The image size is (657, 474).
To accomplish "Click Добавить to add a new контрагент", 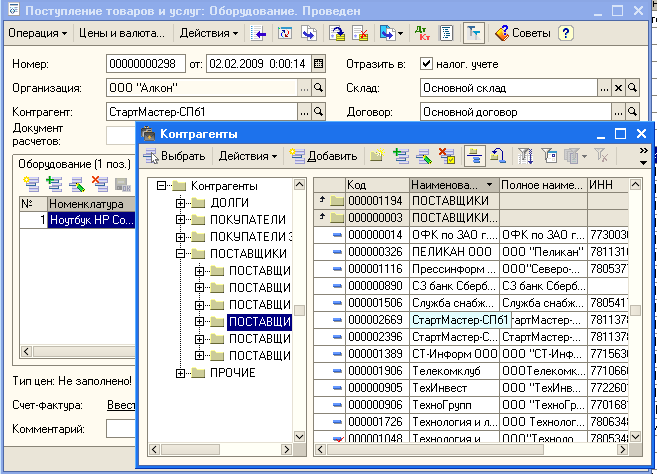I will click(323, 155).
